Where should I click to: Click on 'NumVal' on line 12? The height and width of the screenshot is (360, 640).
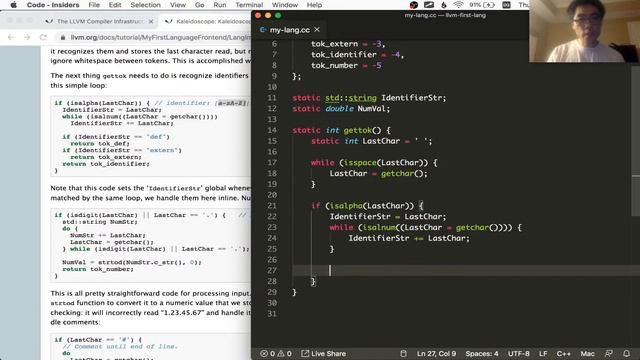(x=371, y=109)
